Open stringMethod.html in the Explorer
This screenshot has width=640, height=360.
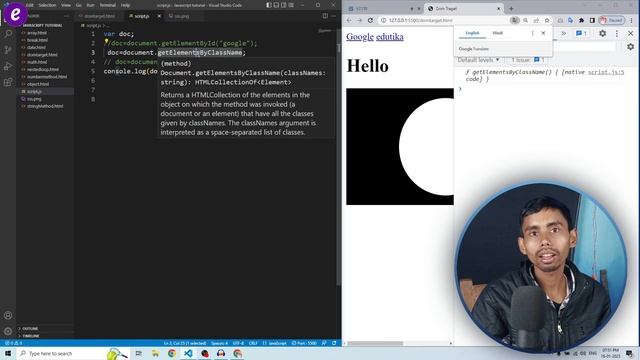click(x=45, y=106)
